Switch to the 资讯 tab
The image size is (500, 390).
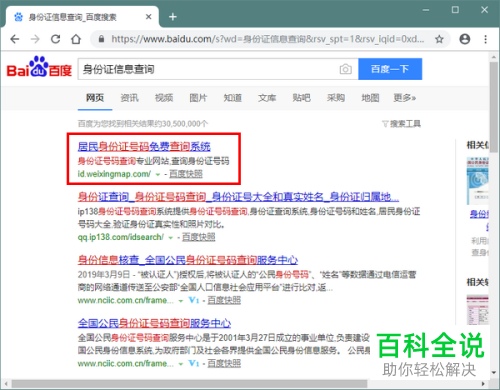point(129,98)
